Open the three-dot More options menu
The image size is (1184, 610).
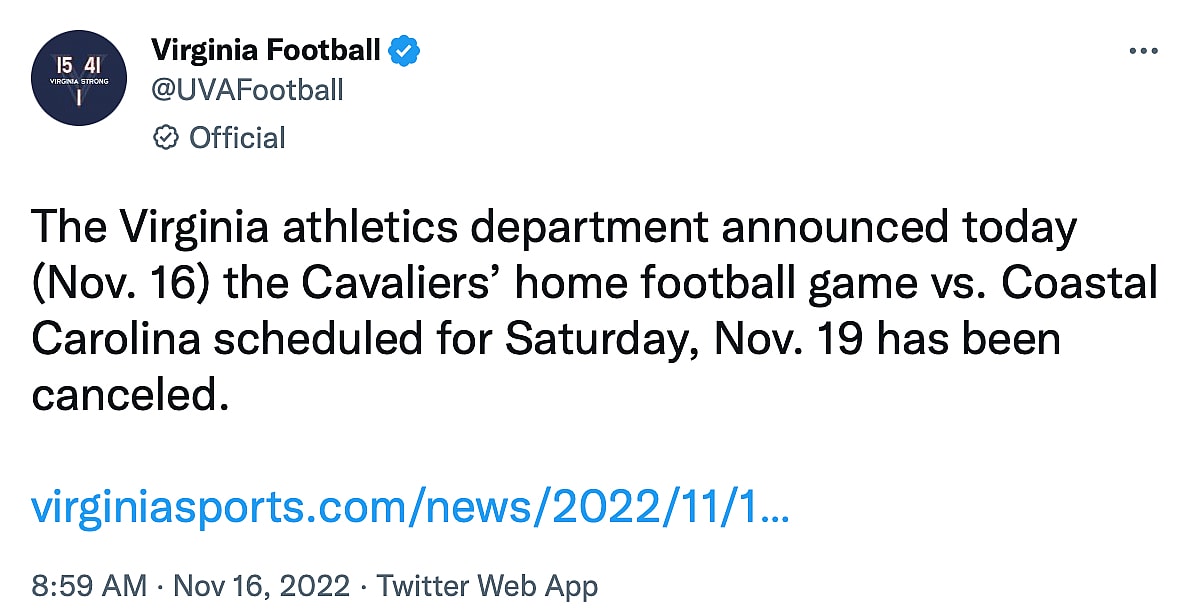coord(1142,51)
